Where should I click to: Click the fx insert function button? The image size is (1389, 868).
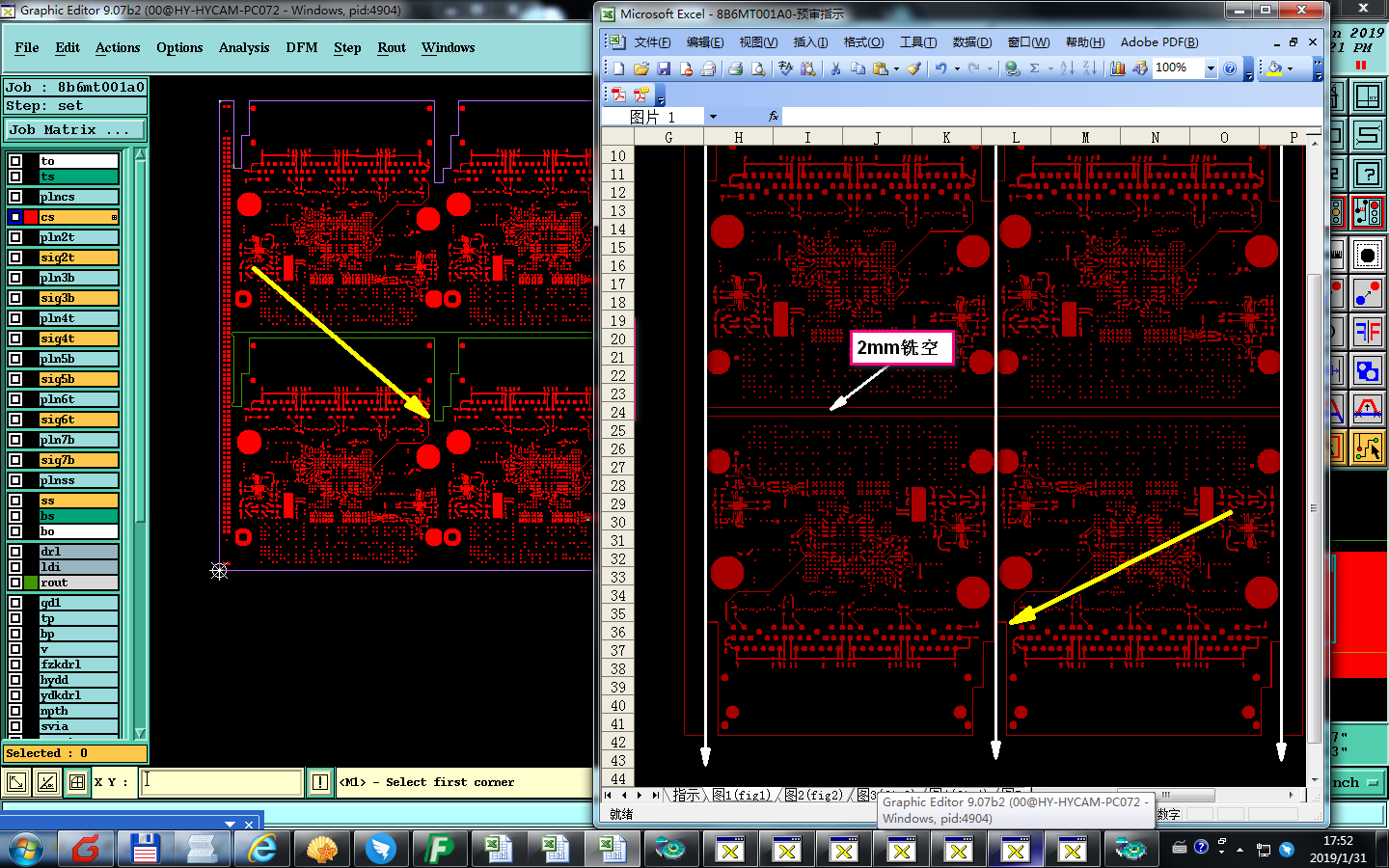point(773,117)
